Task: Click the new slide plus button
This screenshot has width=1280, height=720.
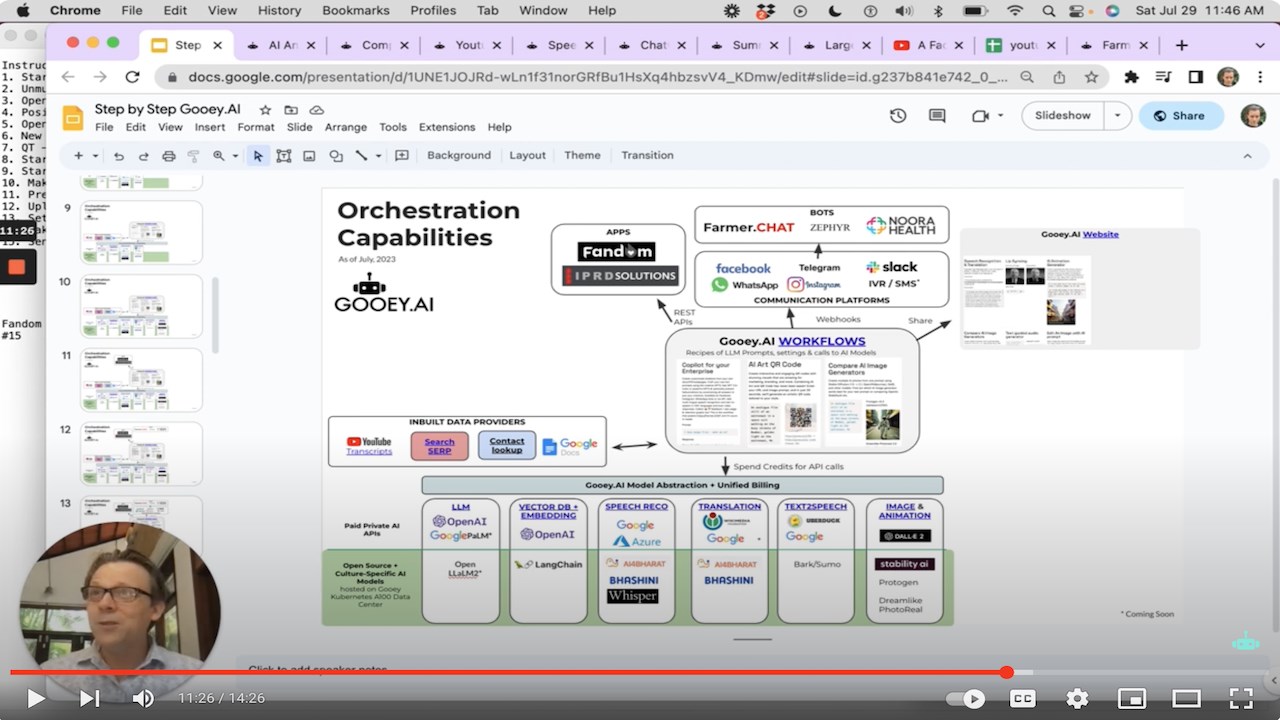Action: (78, 156)
